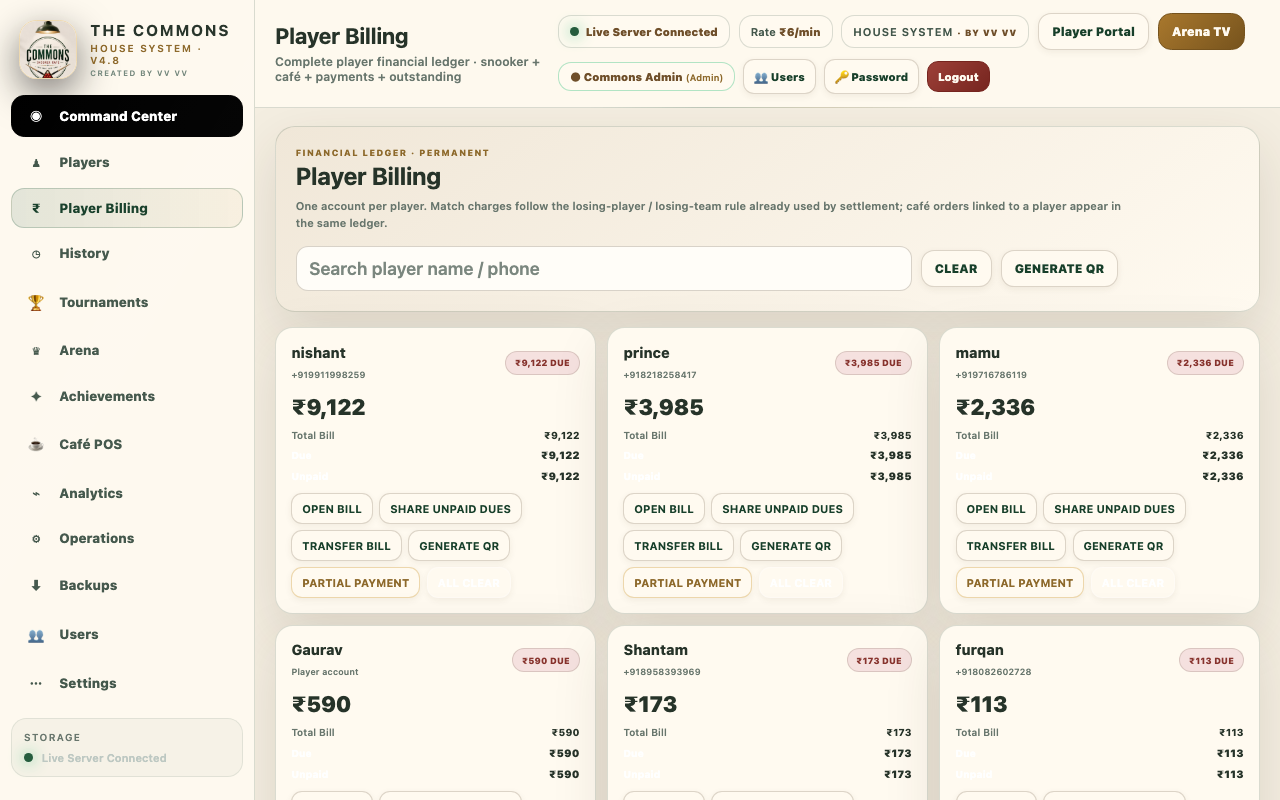Click the header Live Server Connected status pill
Image resolution: width=1280 pixels, height=800 pixels.
click(644, 32)
